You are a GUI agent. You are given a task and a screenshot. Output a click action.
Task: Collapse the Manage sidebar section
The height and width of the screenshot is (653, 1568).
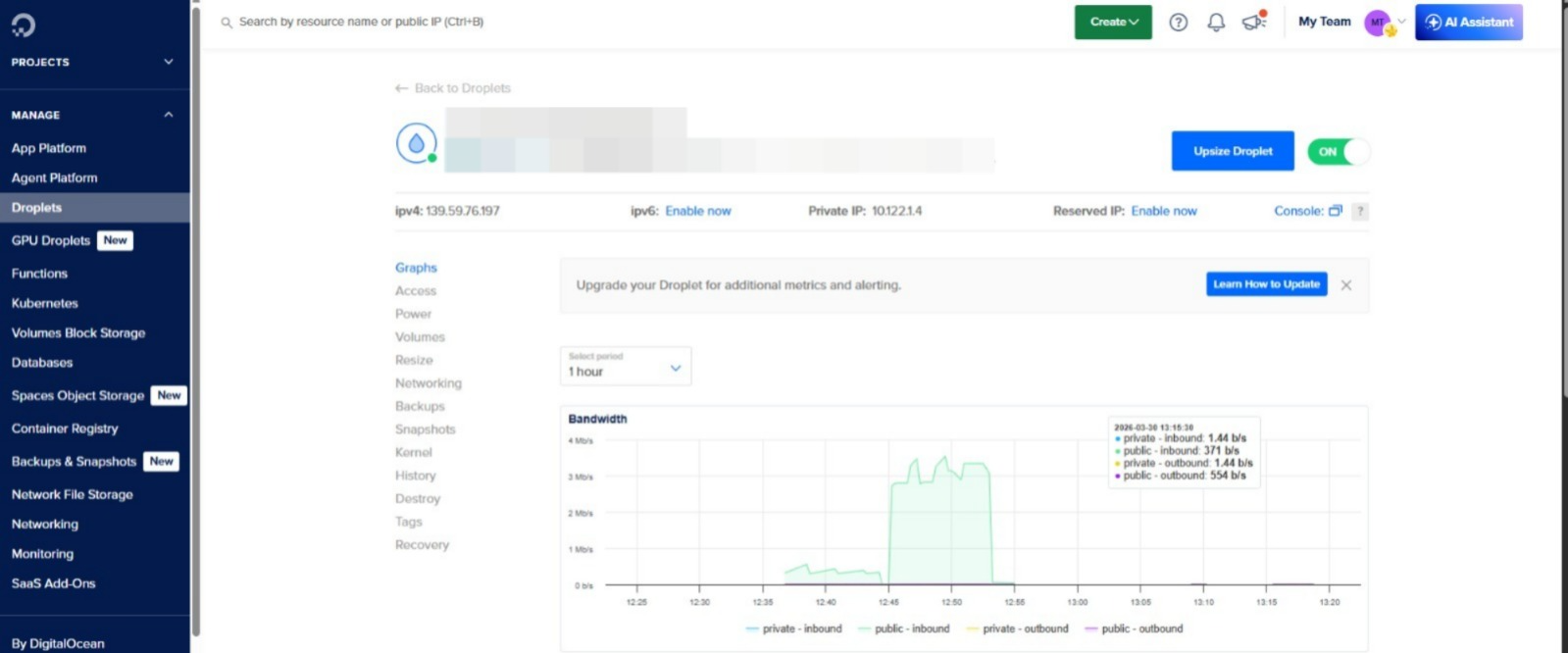(168, 115)
